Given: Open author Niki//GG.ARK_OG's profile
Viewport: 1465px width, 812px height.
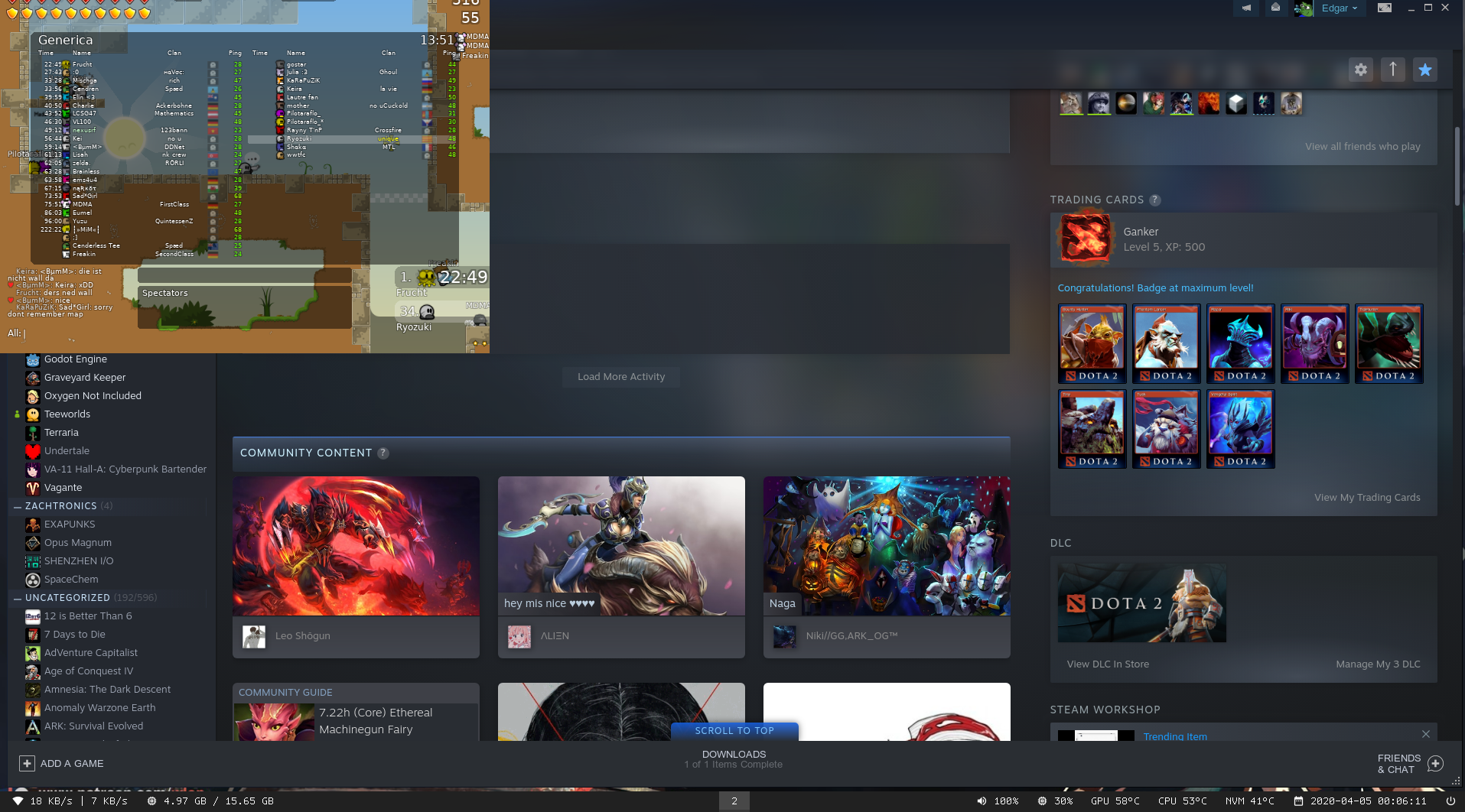Looking at the screenshot, I should (x=851, y=636).
